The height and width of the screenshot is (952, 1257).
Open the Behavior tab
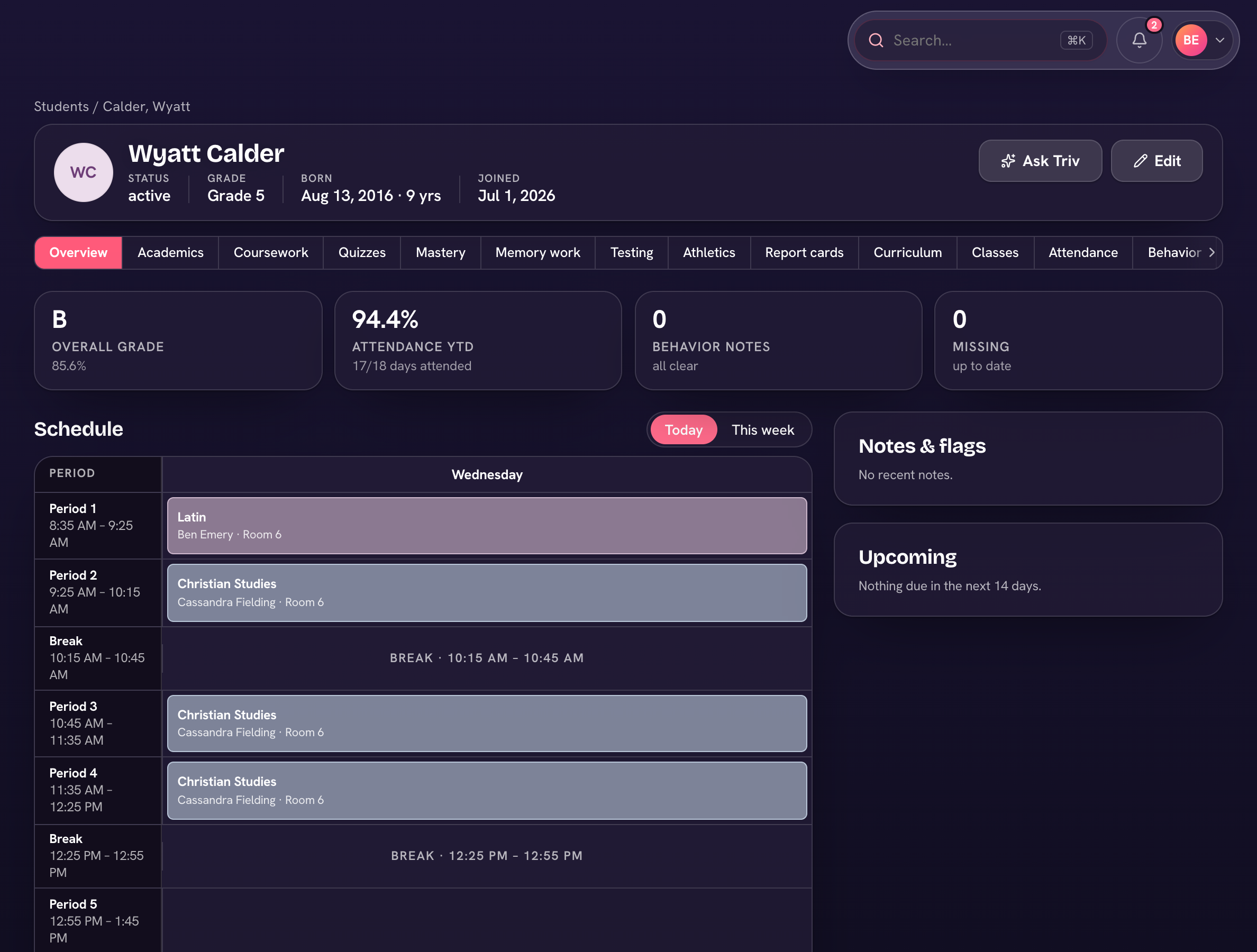[1174, 253]
